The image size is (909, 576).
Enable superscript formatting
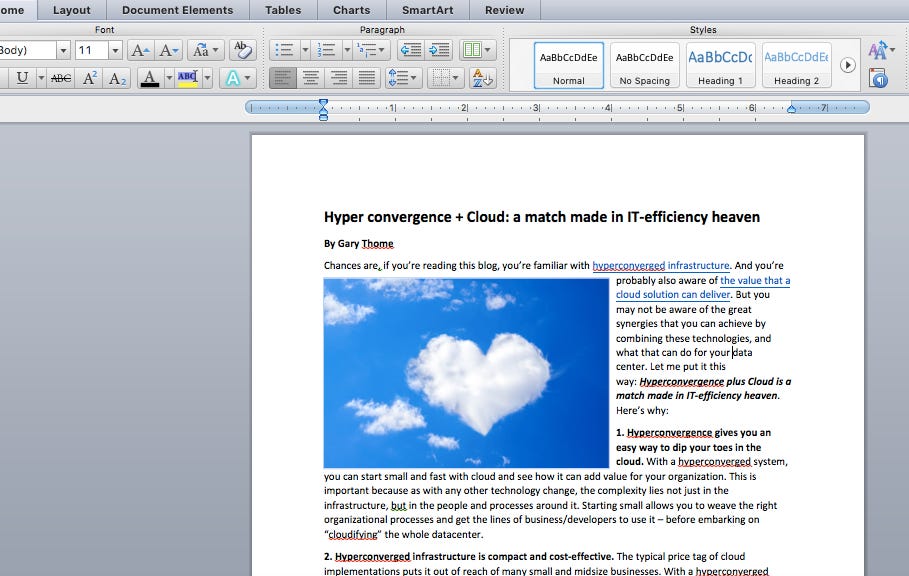[x=90, y=76]
